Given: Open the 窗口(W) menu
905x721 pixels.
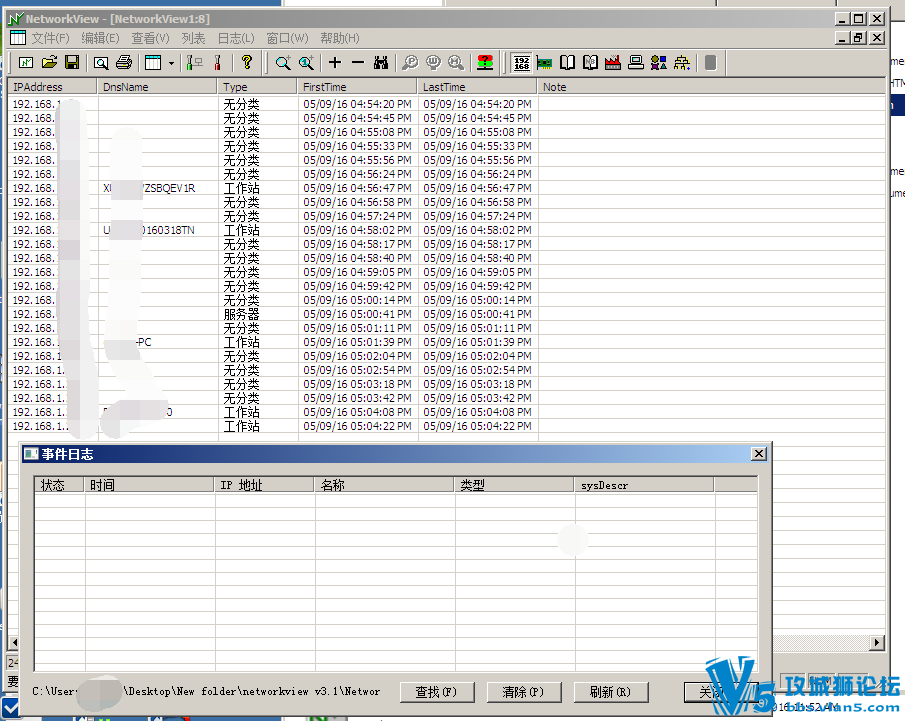Looking at the screenshot, I should (287, 38).
